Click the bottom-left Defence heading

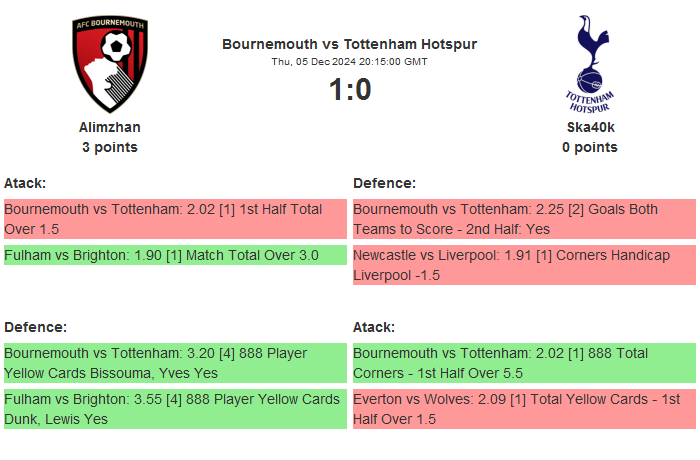35,327
